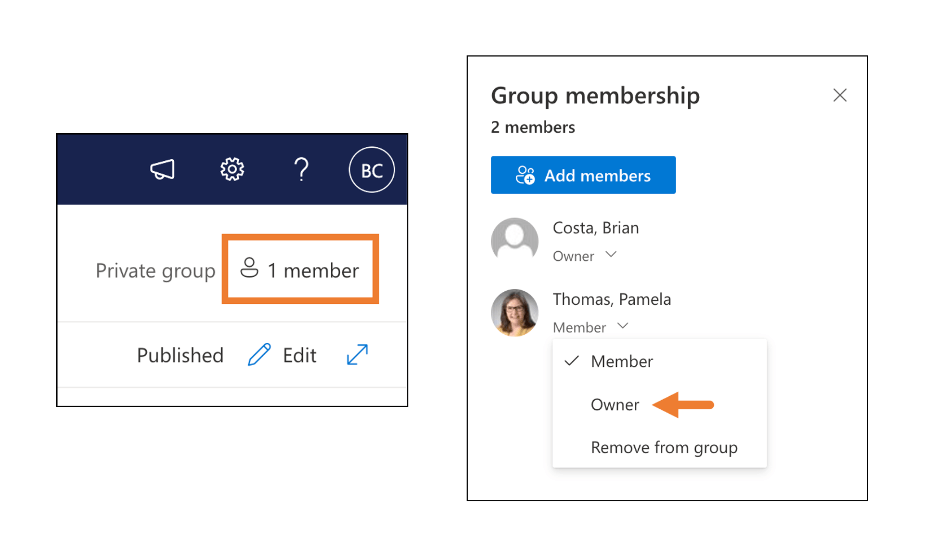
Task: Click the Add members button
Action: (x=583, y=175)
